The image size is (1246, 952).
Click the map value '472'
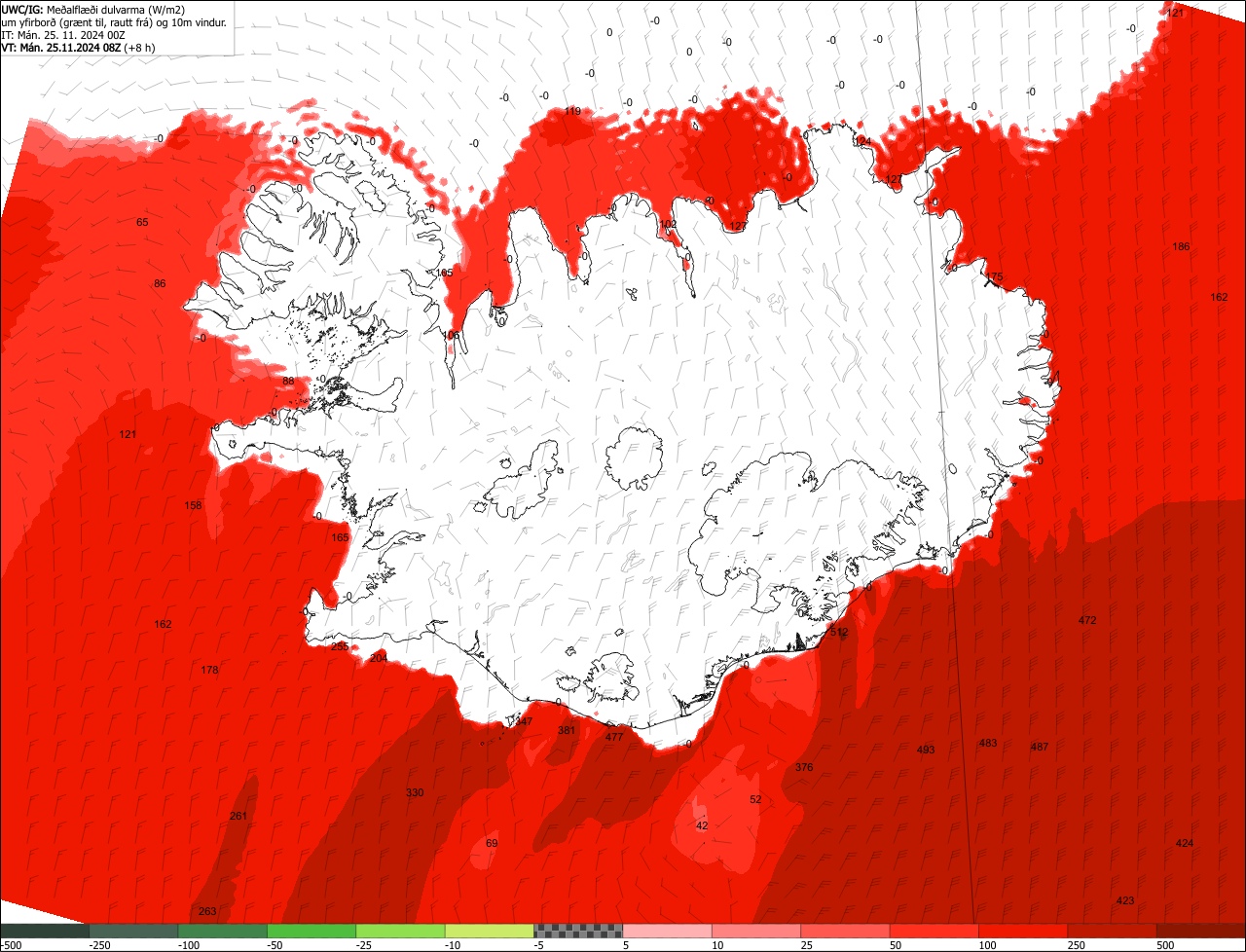click(x=1087, y=620)
